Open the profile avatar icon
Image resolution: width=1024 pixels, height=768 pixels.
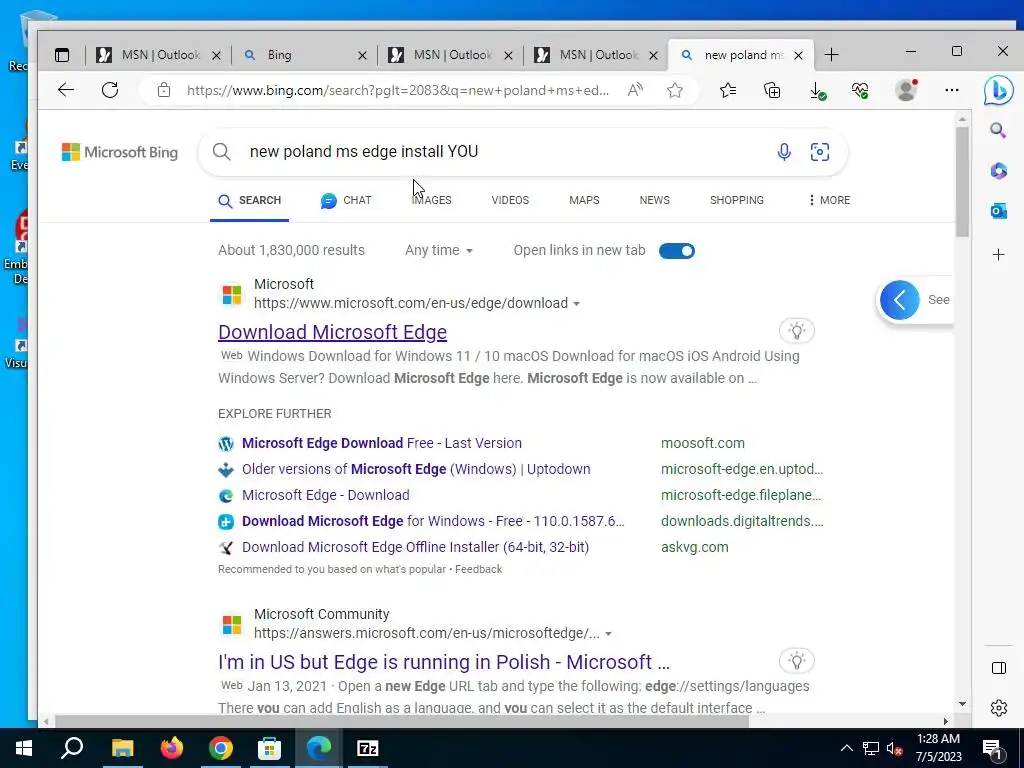point(906,90)
